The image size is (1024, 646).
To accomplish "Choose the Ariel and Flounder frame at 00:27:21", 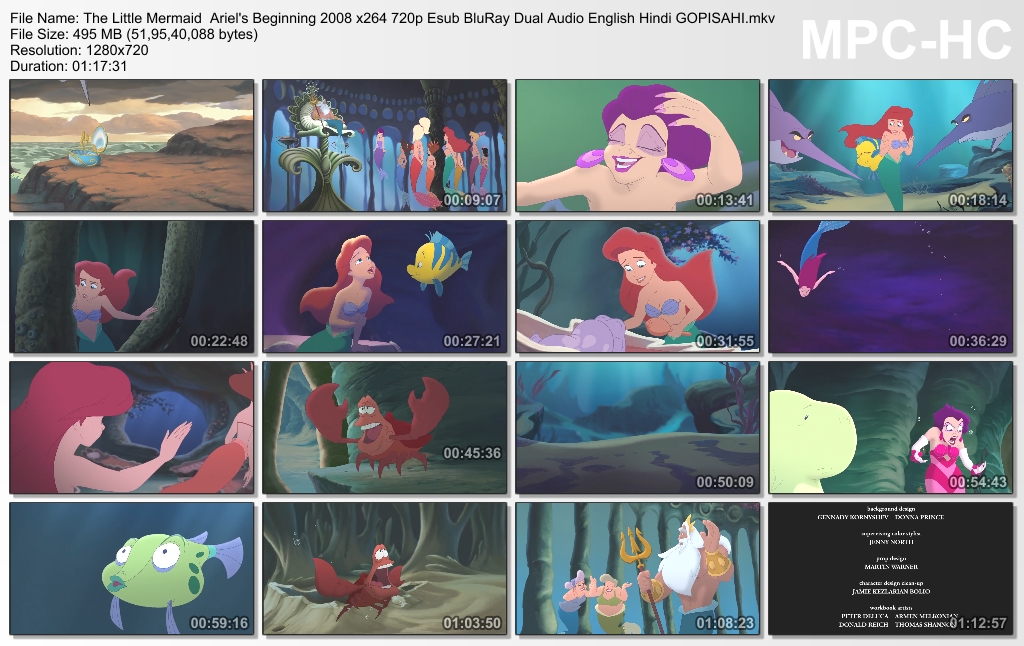I will pyautogui.click(x=385, y=287).
